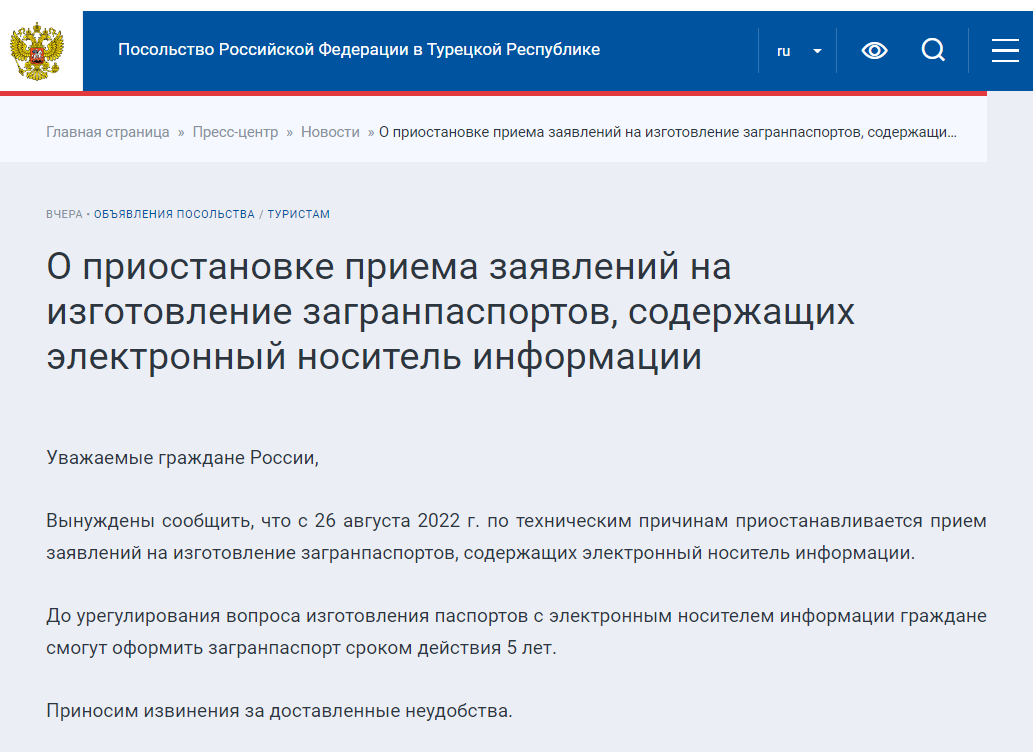Expand the ru language dropdown
Image resolution: width=1033 pixels, height=752 pixels.
click(798, 51)
